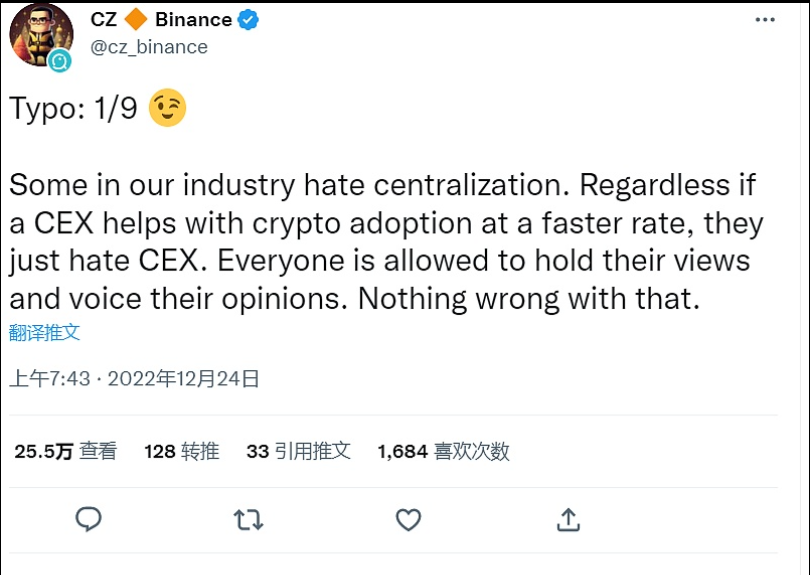
Task: Click the 翻译推文 translate link
Action: [x=44, y=333]
